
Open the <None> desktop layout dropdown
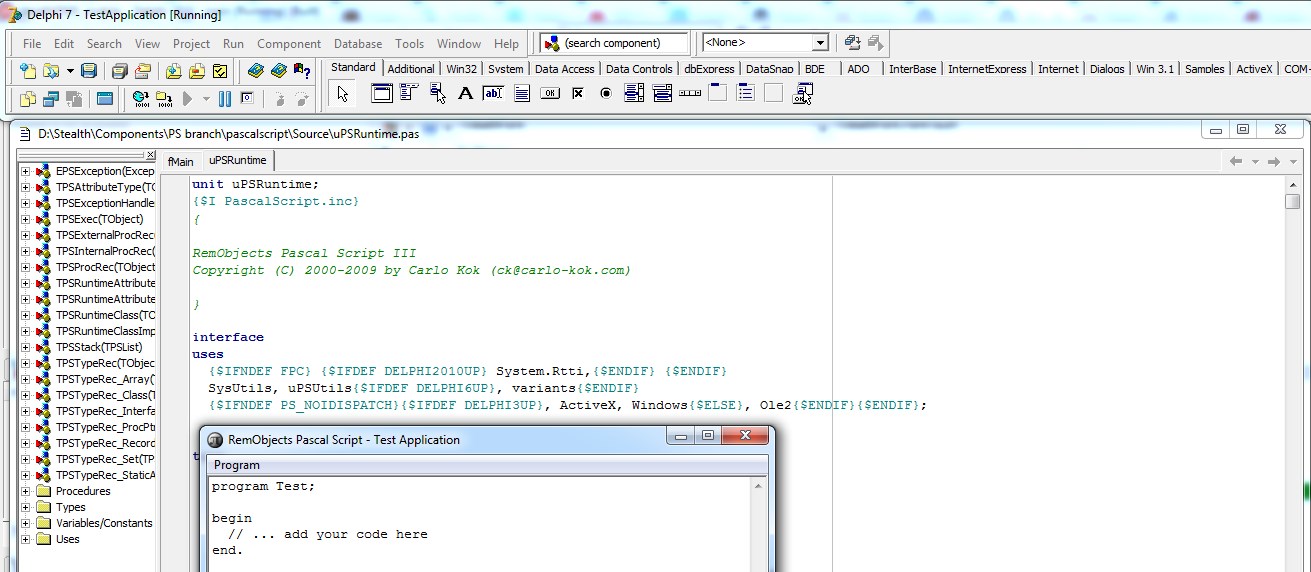click(820, 43)
